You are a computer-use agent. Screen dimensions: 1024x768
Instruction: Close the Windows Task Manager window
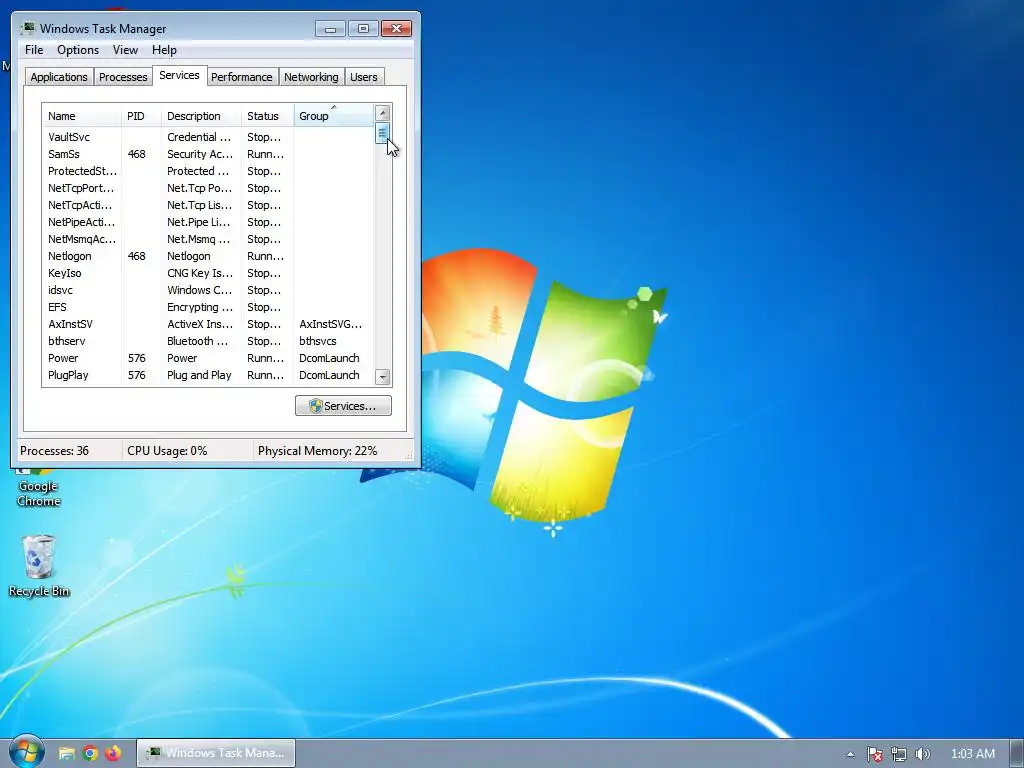coord(396,29)
